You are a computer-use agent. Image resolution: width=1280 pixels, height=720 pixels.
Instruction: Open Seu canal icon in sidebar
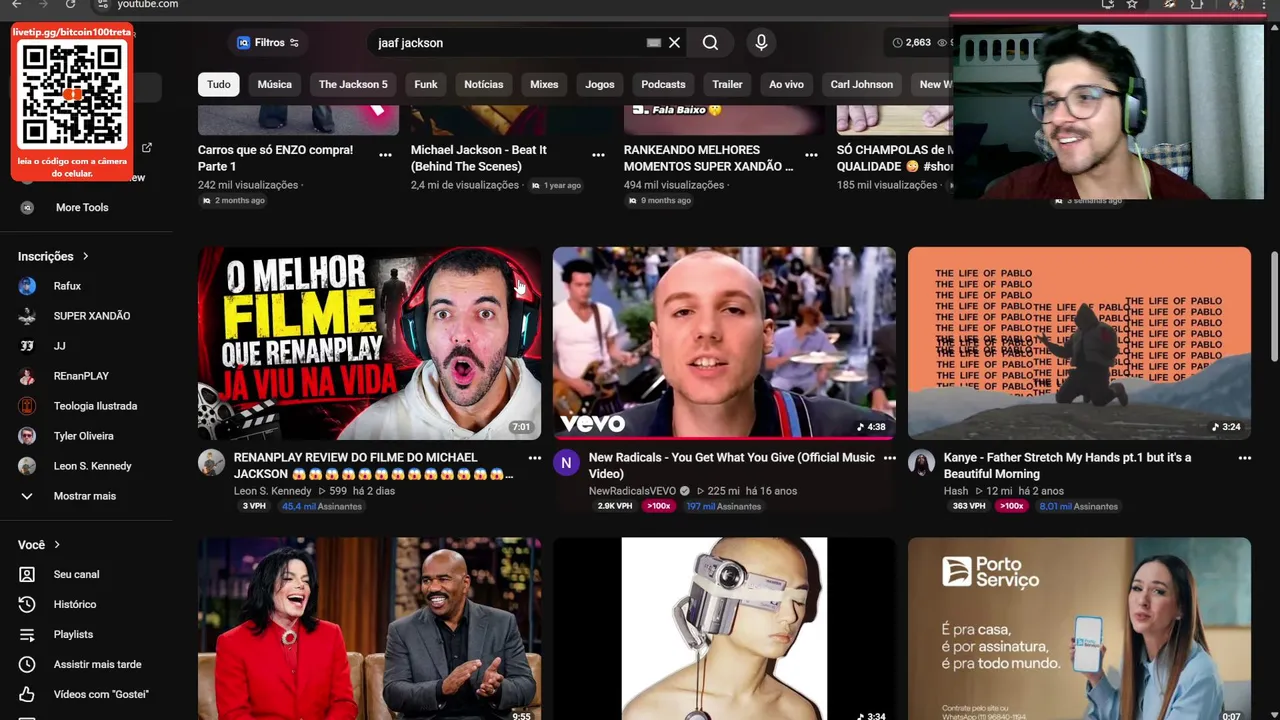[x=27, y=574]
